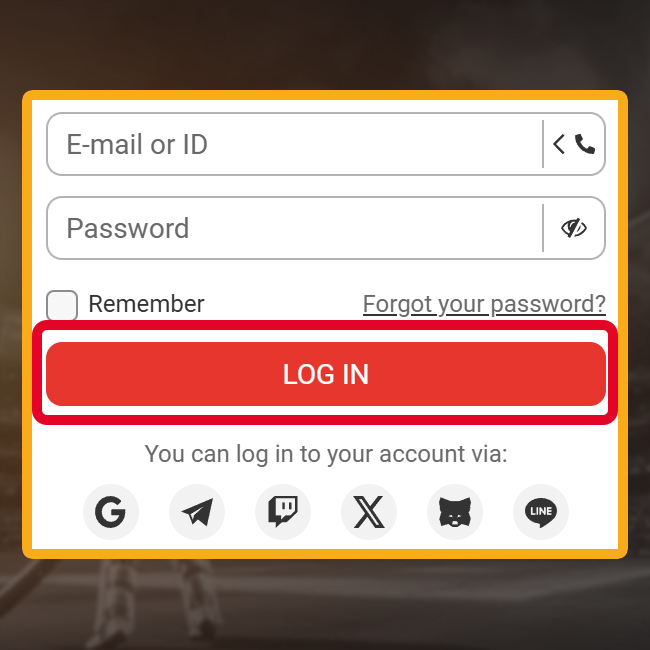Click the 'You can log in to your account via:' text

pos(326,454)
